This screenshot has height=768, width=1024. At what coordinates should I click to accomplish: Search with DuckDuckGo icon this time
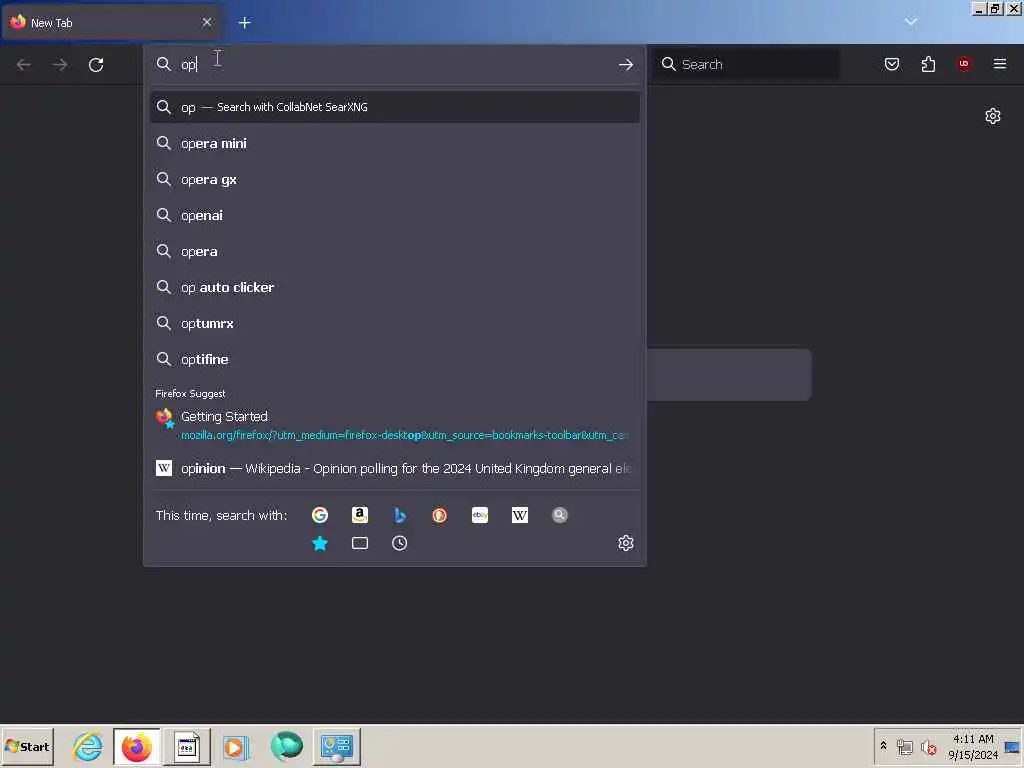click(440, 515)
